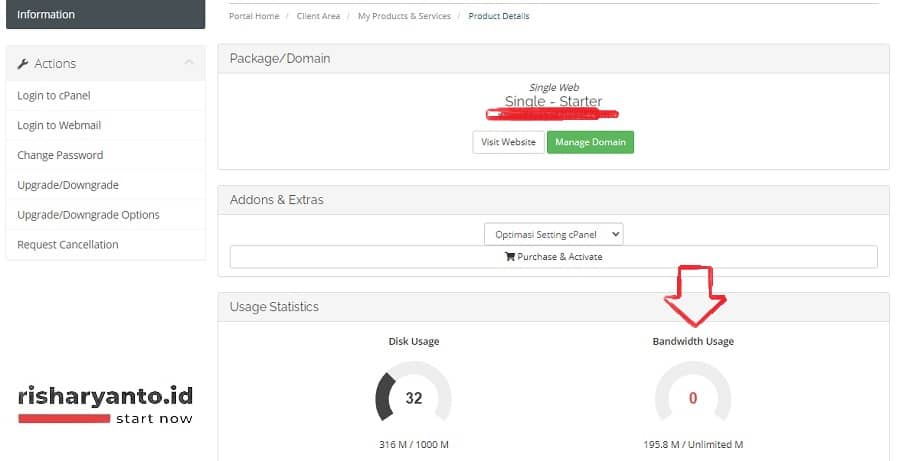This screenshot has height=461, width=900.
Task: Click the Disk Usage label
Action: pos(414,341)
